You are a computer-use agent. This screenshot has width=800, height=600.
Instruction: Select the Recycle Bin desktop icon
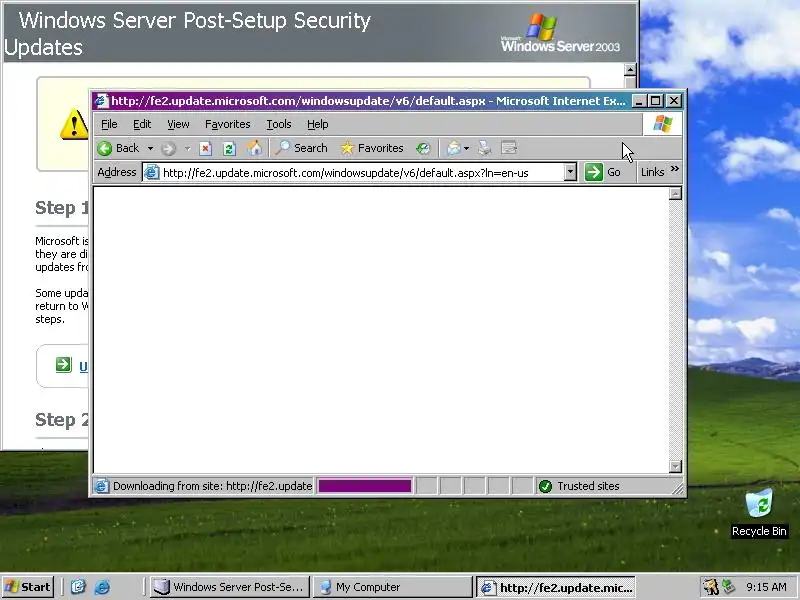[x=759, y=513]
